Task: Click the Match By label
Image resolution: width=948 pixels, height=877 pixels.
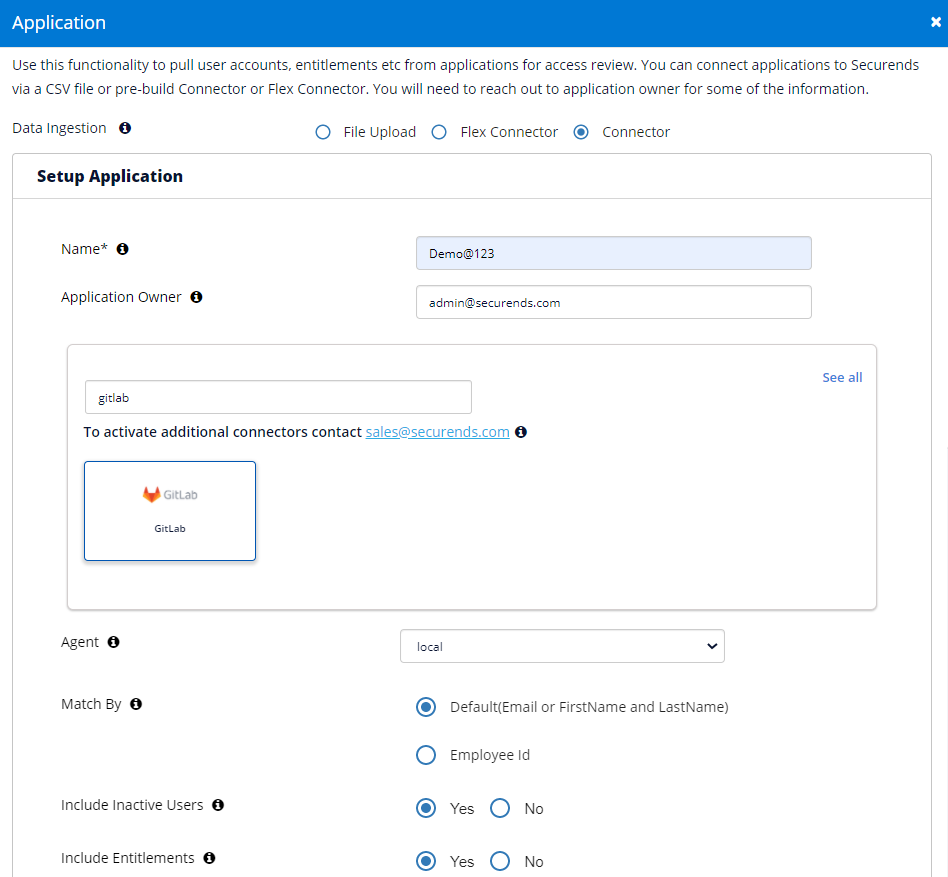Action: coord(91,704)
